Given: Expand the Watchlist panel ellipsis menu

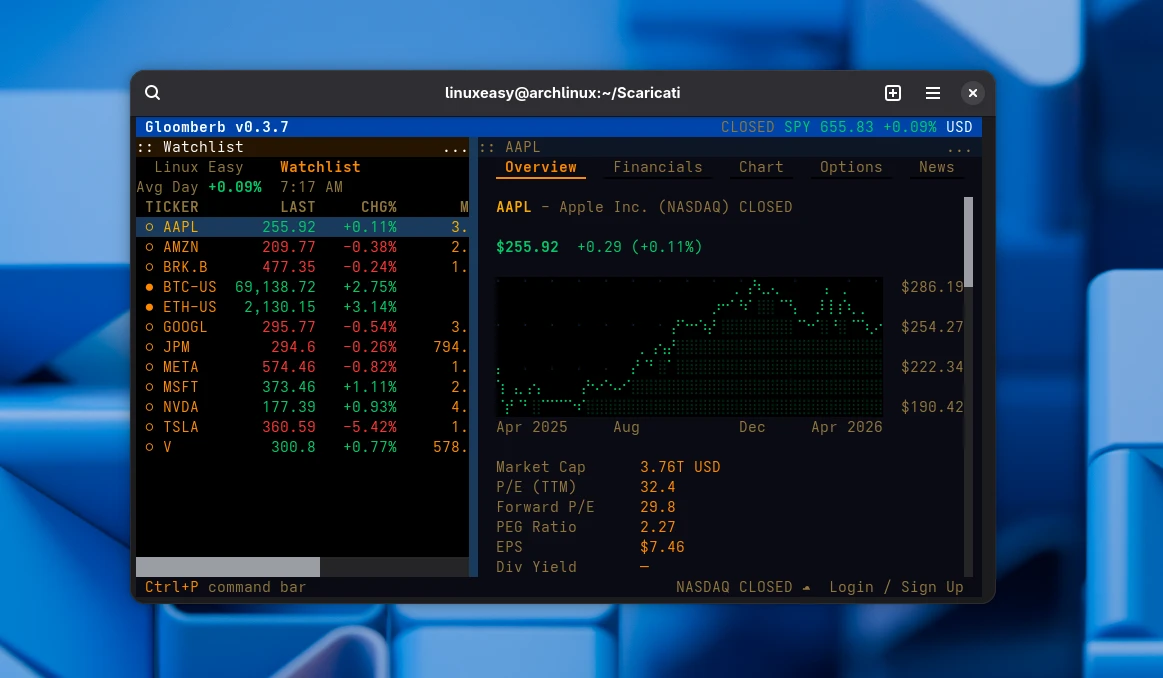Looking at the screenshot, I should coord(455,148).
